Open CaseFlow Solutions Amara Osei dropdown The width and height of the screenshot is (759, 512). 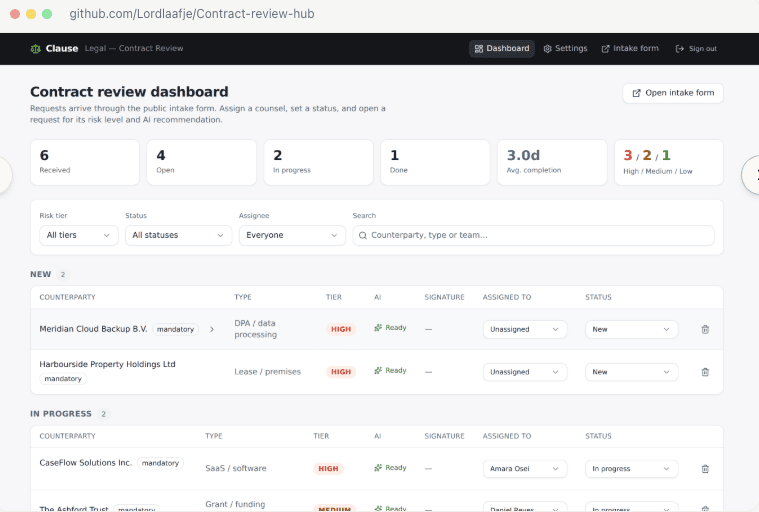[x=525, y=469]
